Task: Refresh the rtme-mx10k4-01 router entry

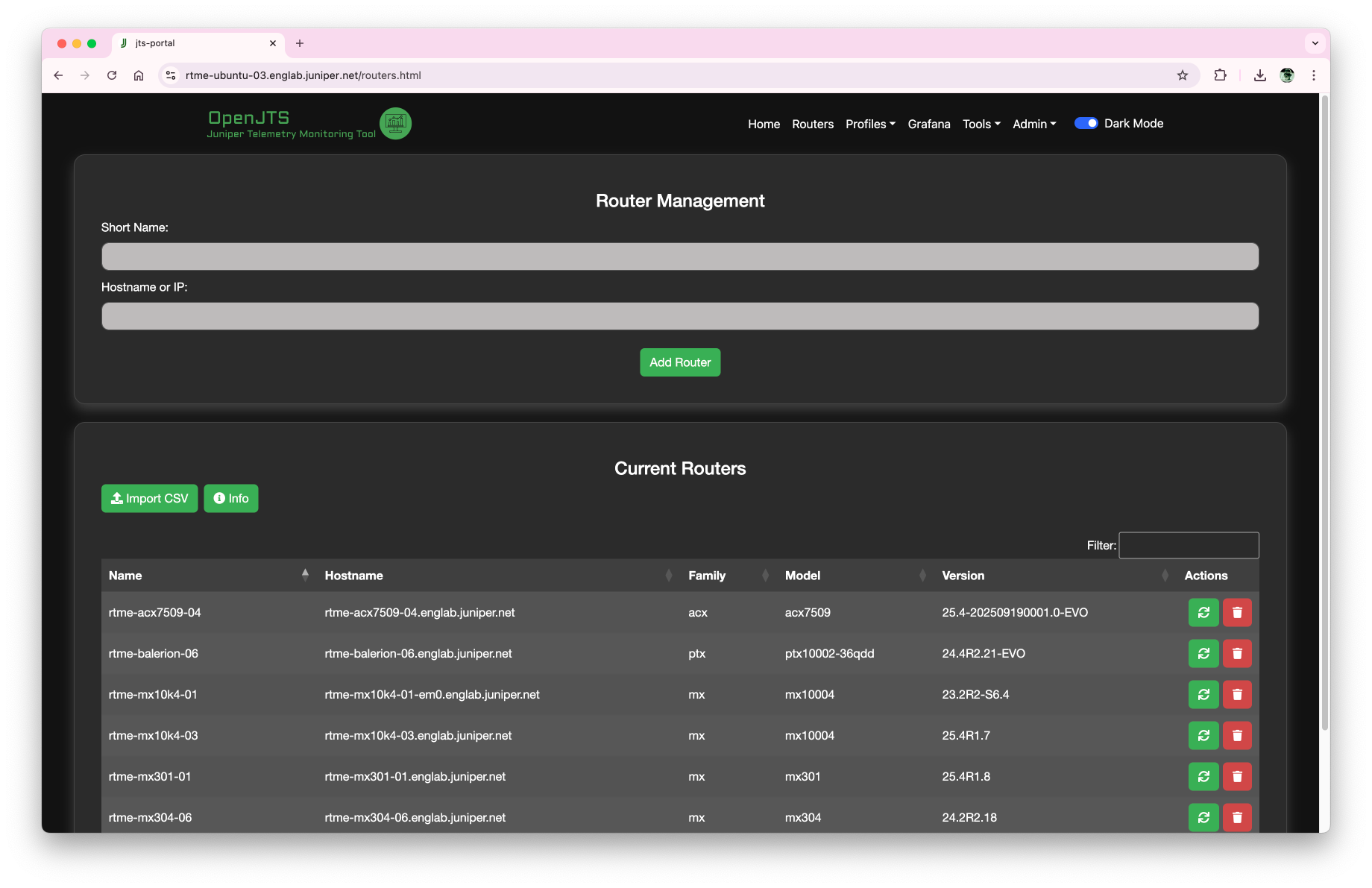Action: pyautogui.click(x=1203, y=695)
